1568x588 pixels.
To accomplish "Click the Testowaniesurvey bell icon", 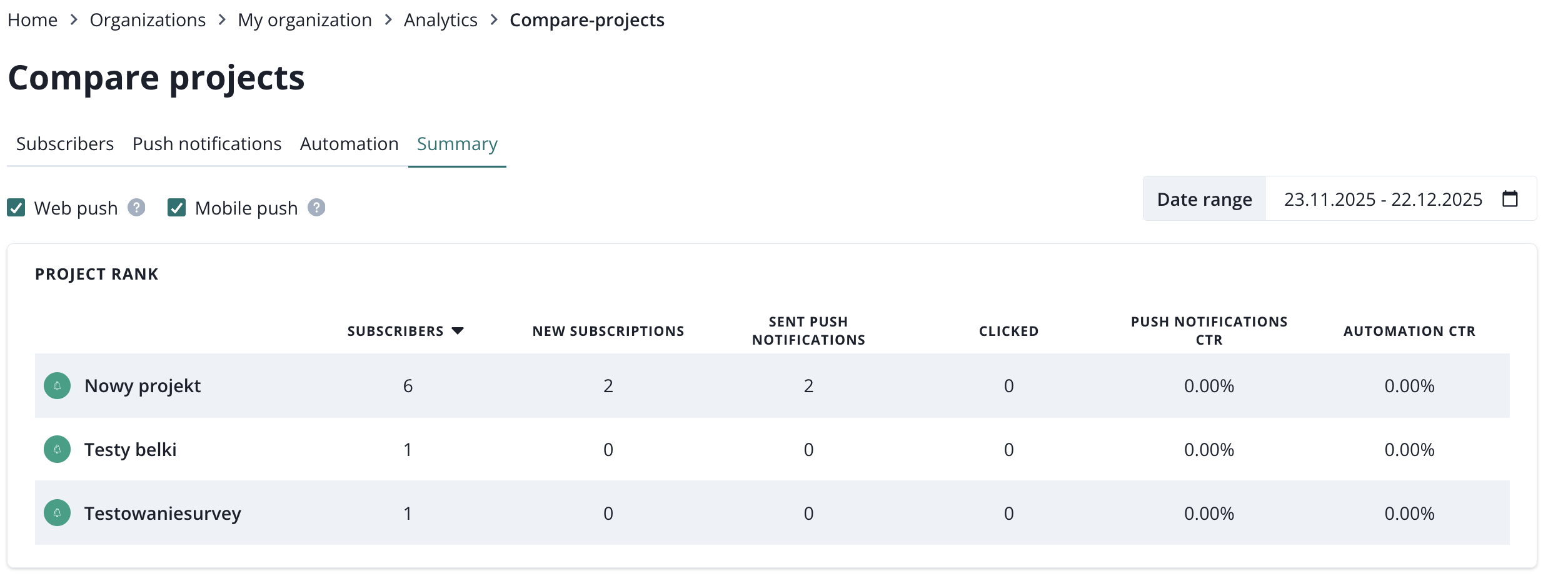I will pos(57,514).
